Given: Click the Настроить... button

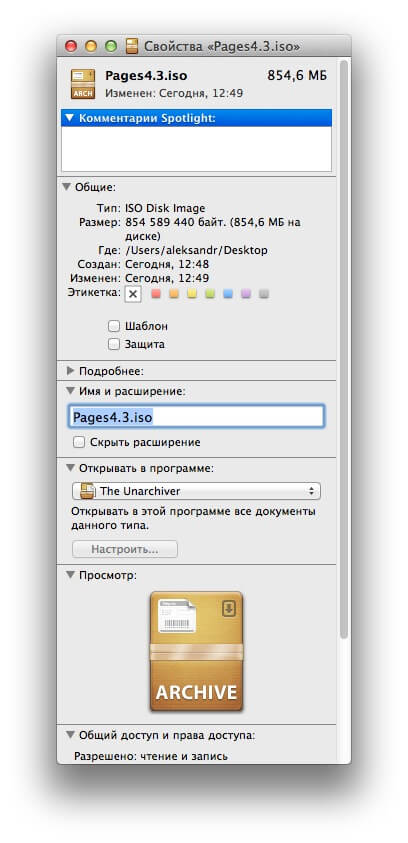Looking at the screenshot, I should 125,549.
